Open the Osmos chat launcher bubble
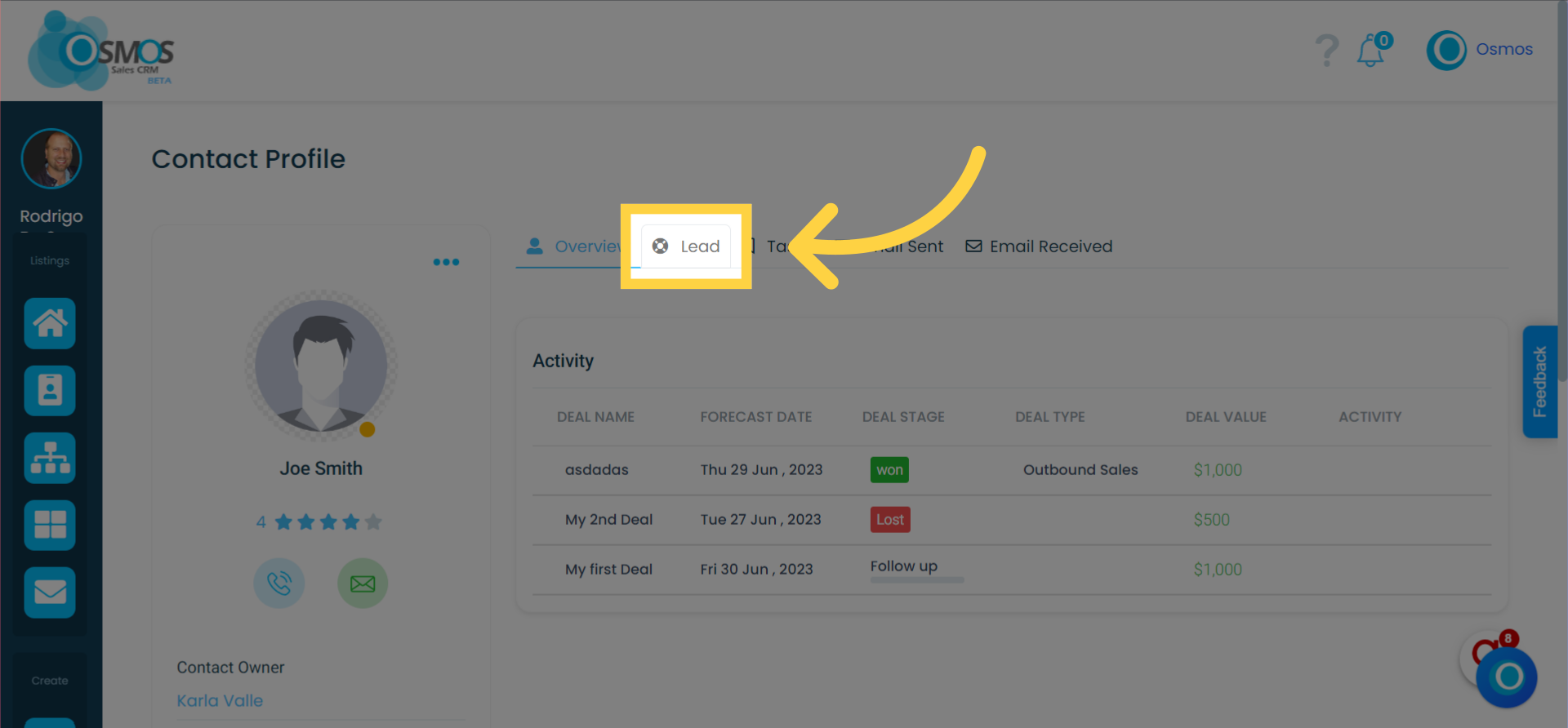The image size is (1568, 728). coord(1506,677)
